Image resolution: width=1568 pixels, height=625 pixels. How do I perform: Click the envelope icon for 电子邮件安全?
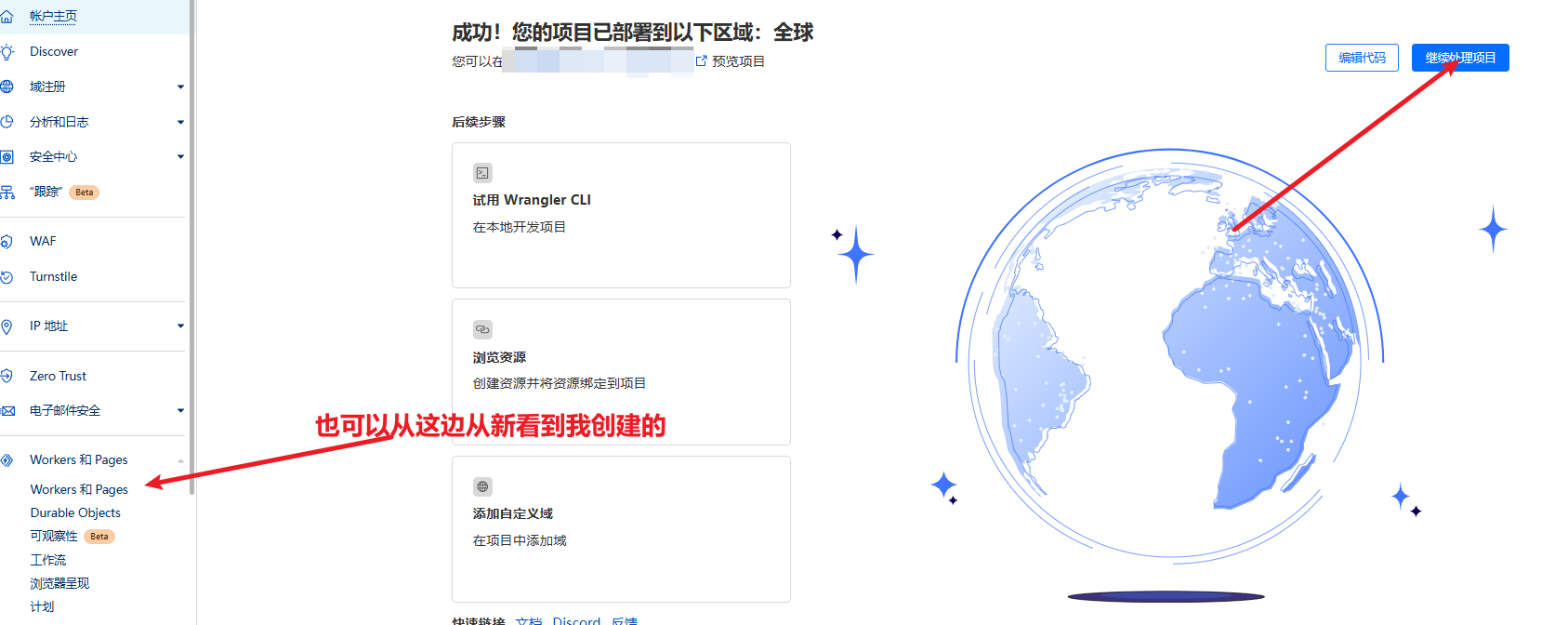click(7, 411)
